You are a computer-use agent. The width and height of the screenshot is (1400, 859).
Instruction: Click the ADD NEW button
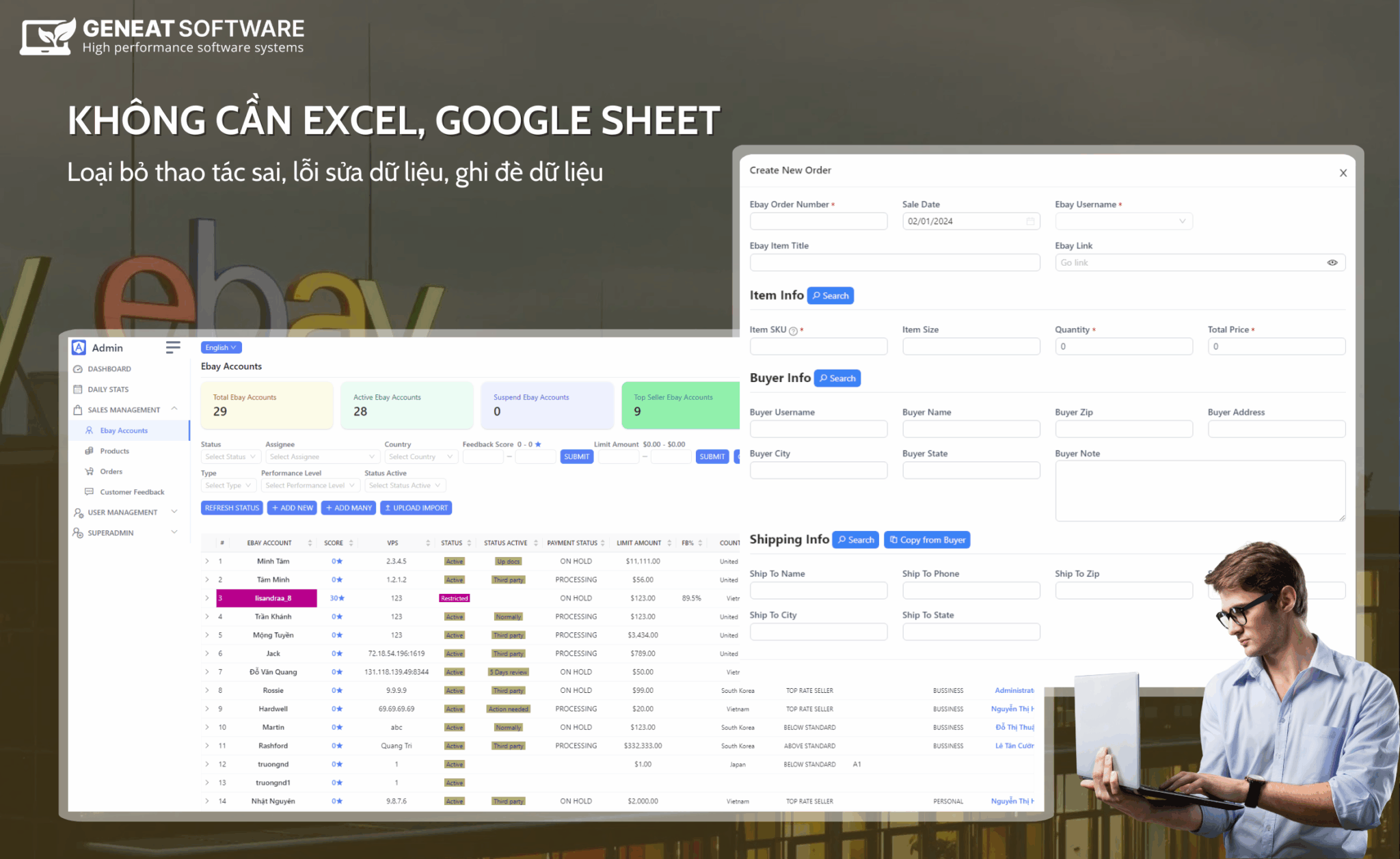(x=292, y=508)
